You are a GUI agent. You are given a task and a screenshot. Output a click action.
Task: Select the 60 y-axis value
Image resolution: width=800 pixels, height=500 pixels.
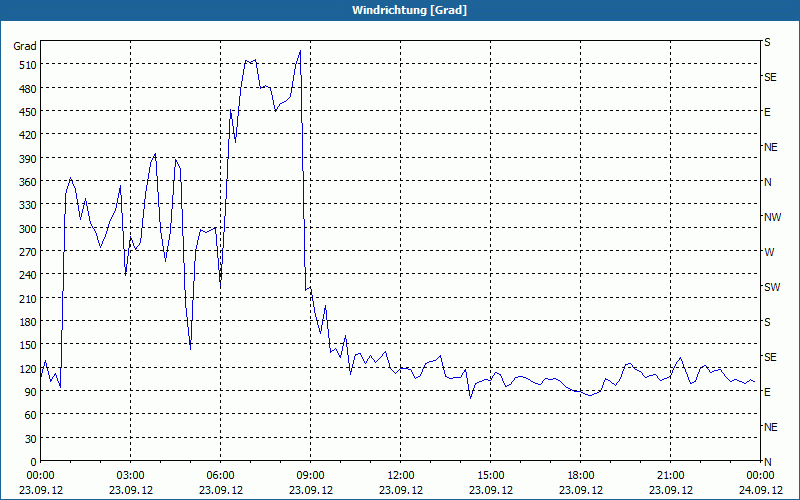[31, 415]
